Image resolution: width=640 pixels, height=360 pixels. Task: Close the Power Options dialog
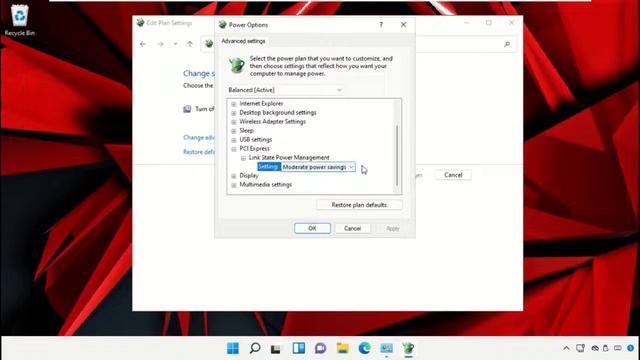click(403, 25)
